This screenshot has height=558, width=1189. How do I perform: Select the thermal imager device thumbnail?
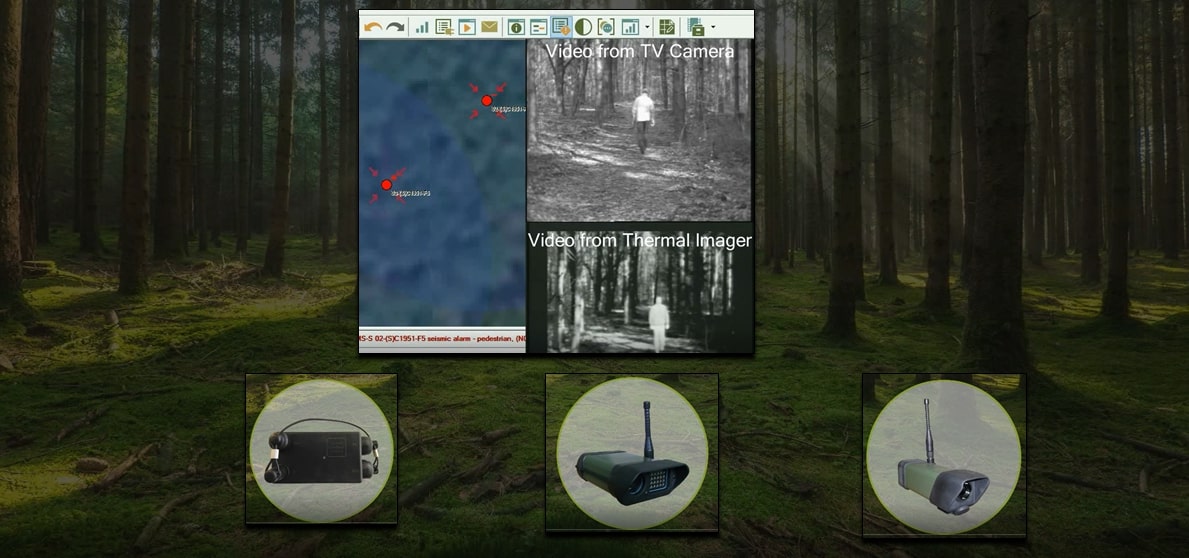[x=944, y=455]
